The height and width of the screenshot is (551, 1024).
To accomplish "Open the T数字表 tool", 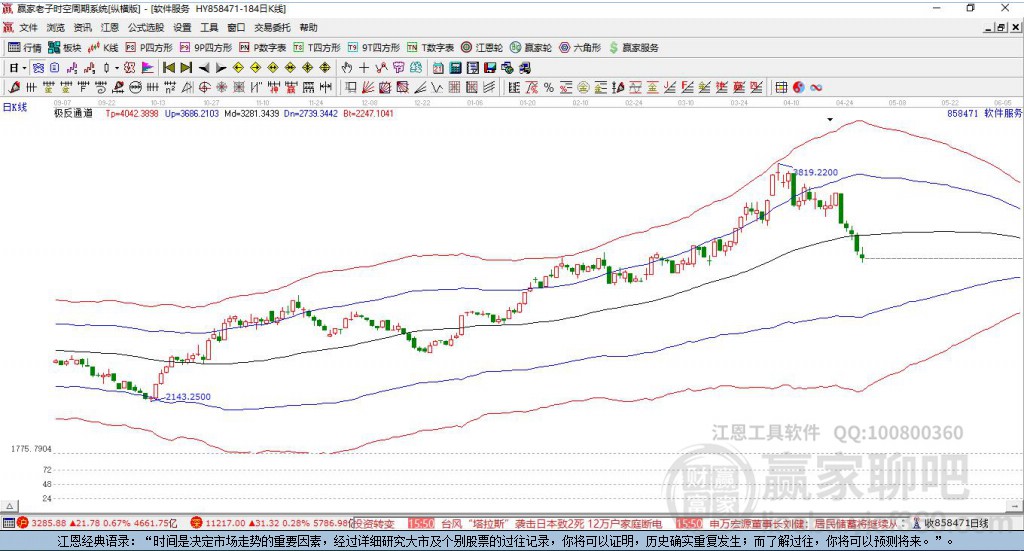I will [x=430, y=48].
